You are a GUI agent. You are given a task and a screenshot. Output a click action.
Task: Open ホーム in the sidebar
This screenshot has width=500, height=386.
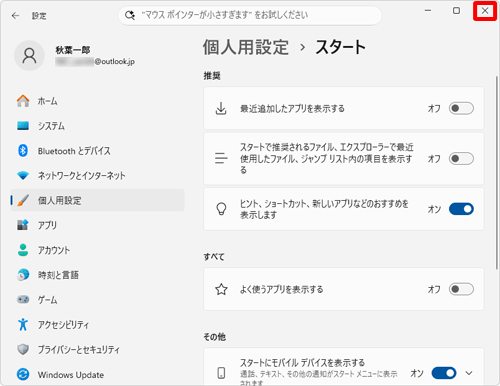tap(98, 101)
